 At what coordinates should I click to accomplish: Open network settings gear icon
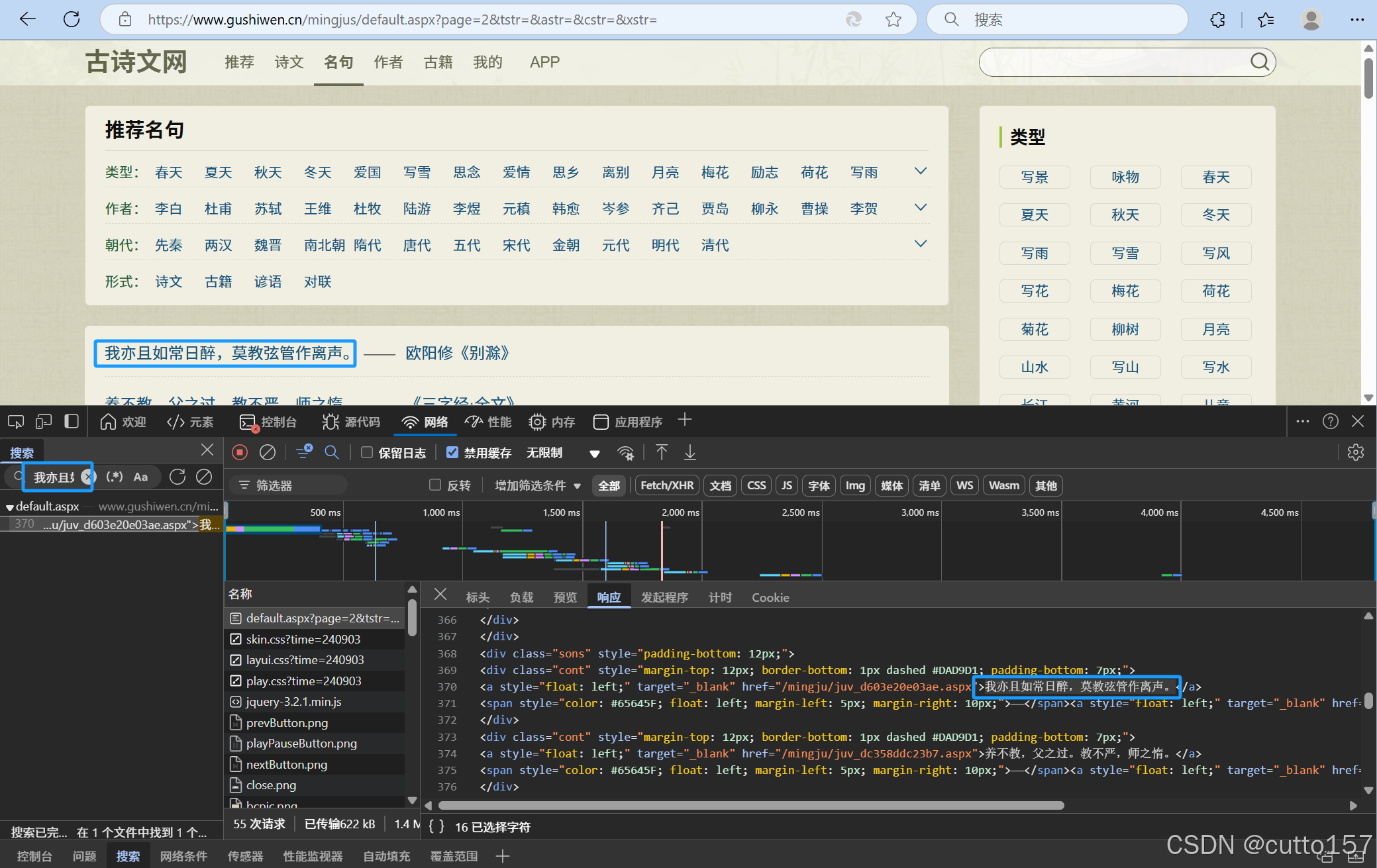1355,452
